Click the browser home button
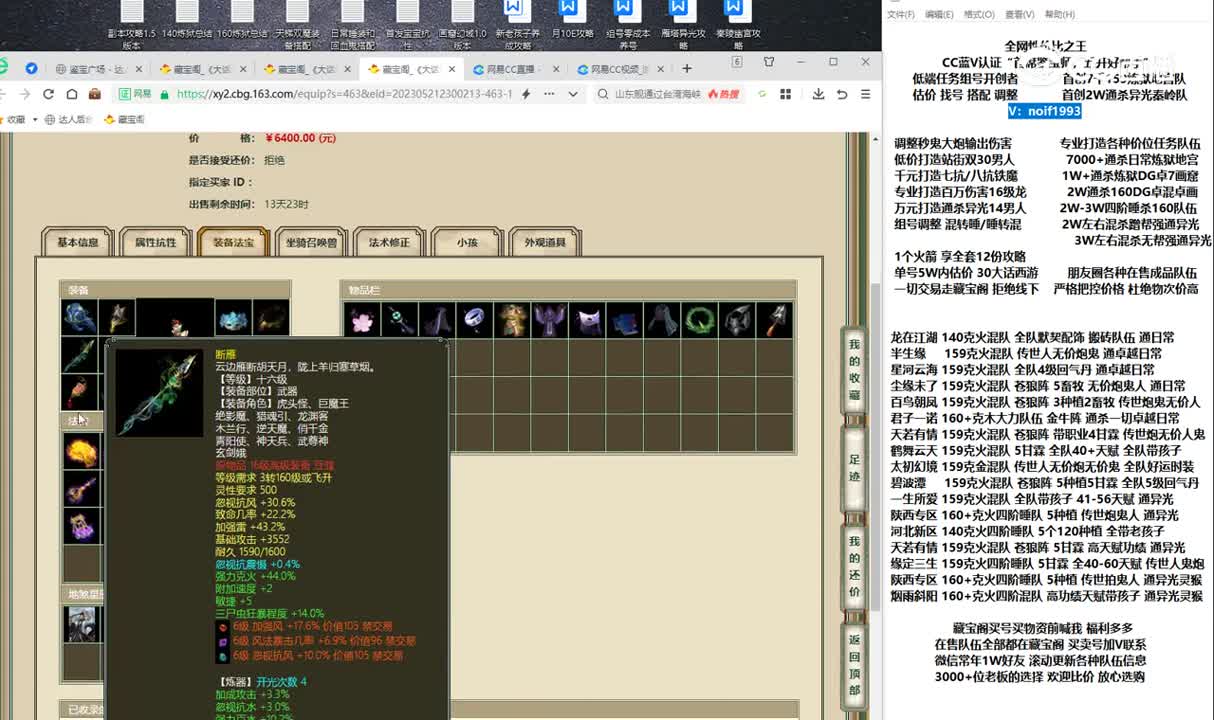 (72, 94)
